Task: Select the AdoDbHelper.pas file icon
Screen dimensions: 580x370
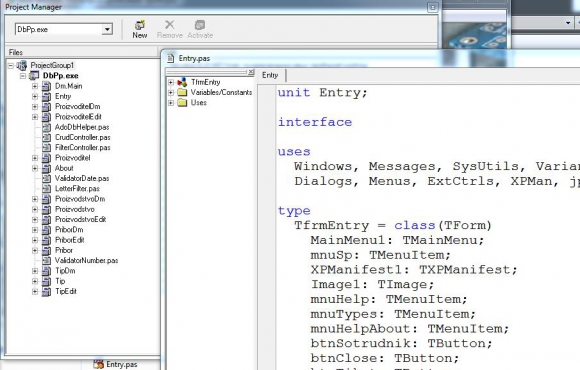Action: tap(46, 127)
